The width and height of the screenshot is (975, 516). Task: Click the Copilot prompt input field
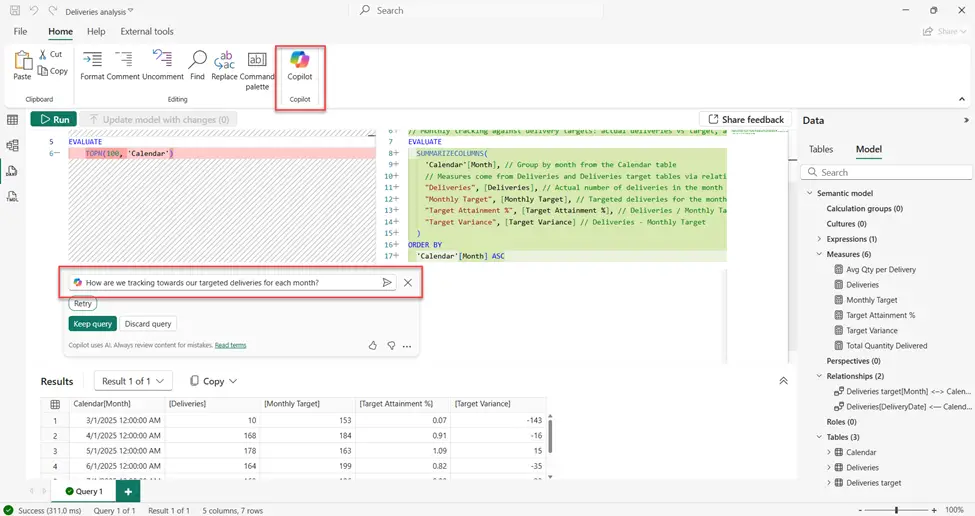tap(230, 283)
